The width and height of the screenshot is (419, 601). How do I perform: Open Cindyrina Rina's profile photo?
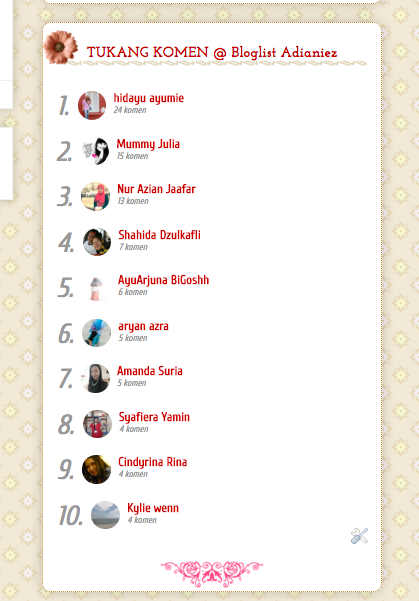coord(96,469)
